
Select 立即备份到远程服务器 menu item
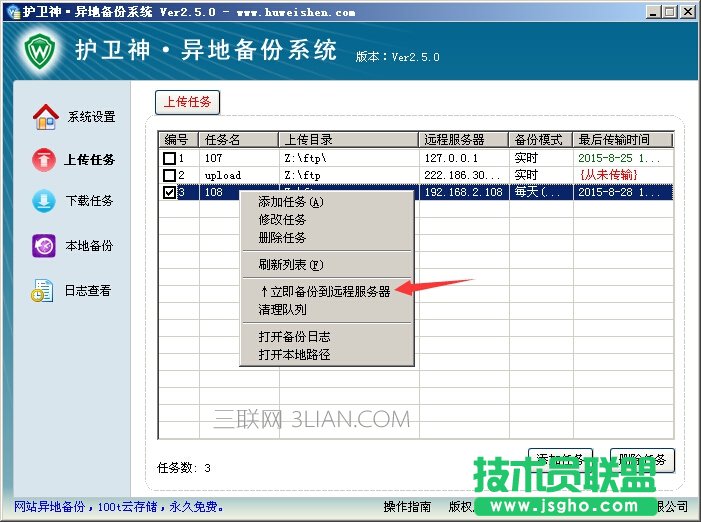click(324, 292)
